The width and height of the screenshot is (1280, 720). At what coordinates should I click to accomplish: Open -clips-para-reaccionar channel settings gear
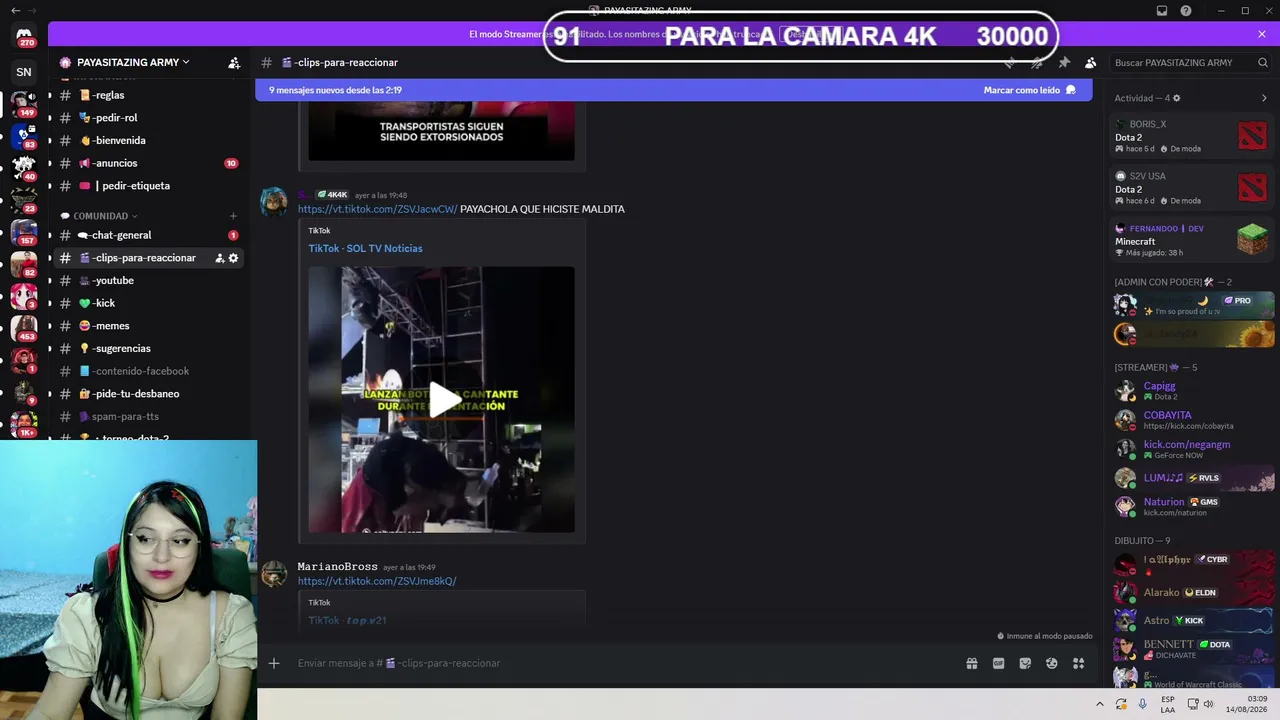click(x=234, y=258)
